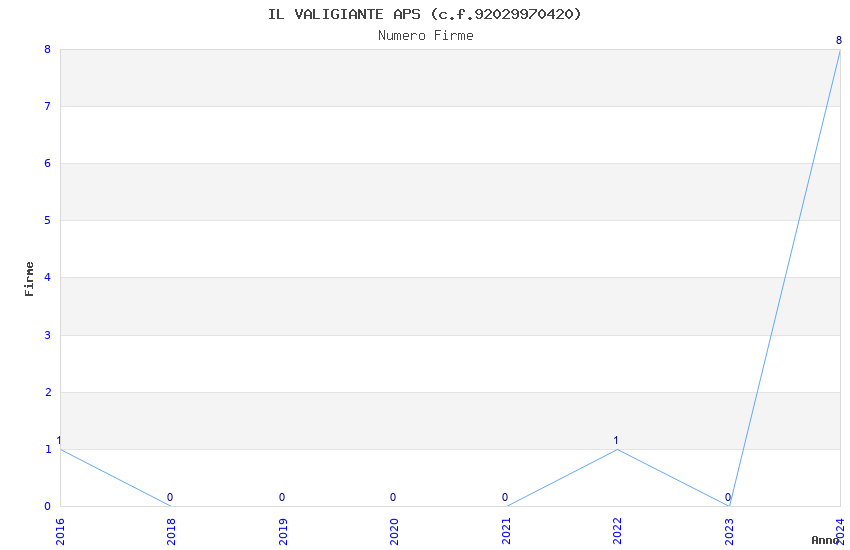
Task: Click the y-axis tick value 2
Action: (48, 392)
